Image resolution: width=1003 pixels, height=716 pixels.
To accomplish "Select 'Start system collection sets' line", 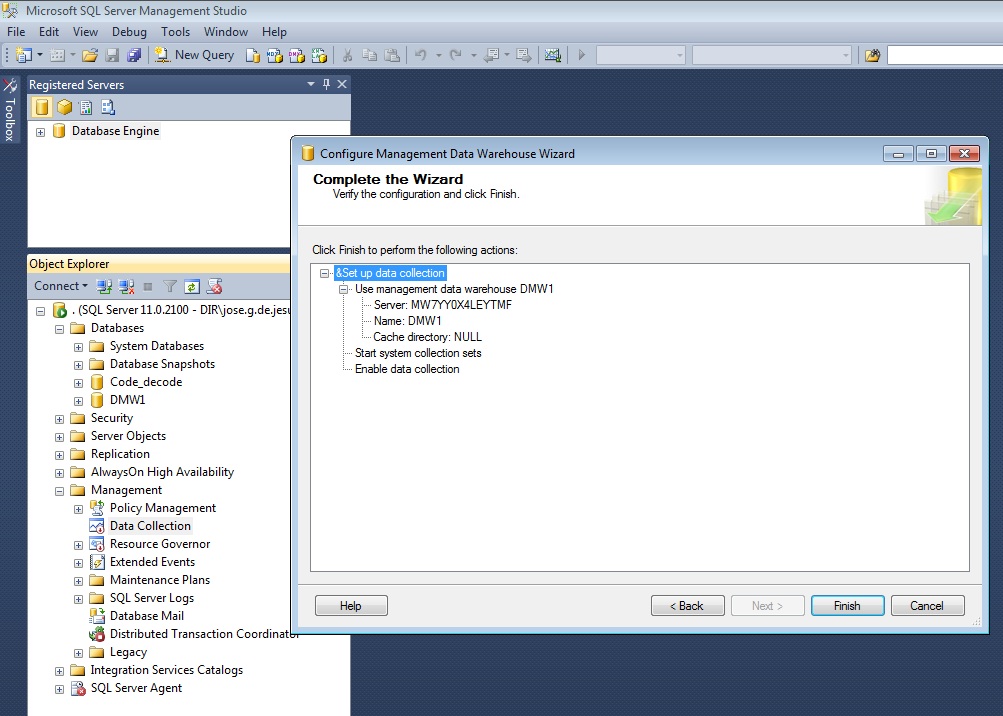I will [x=418, y=353].
